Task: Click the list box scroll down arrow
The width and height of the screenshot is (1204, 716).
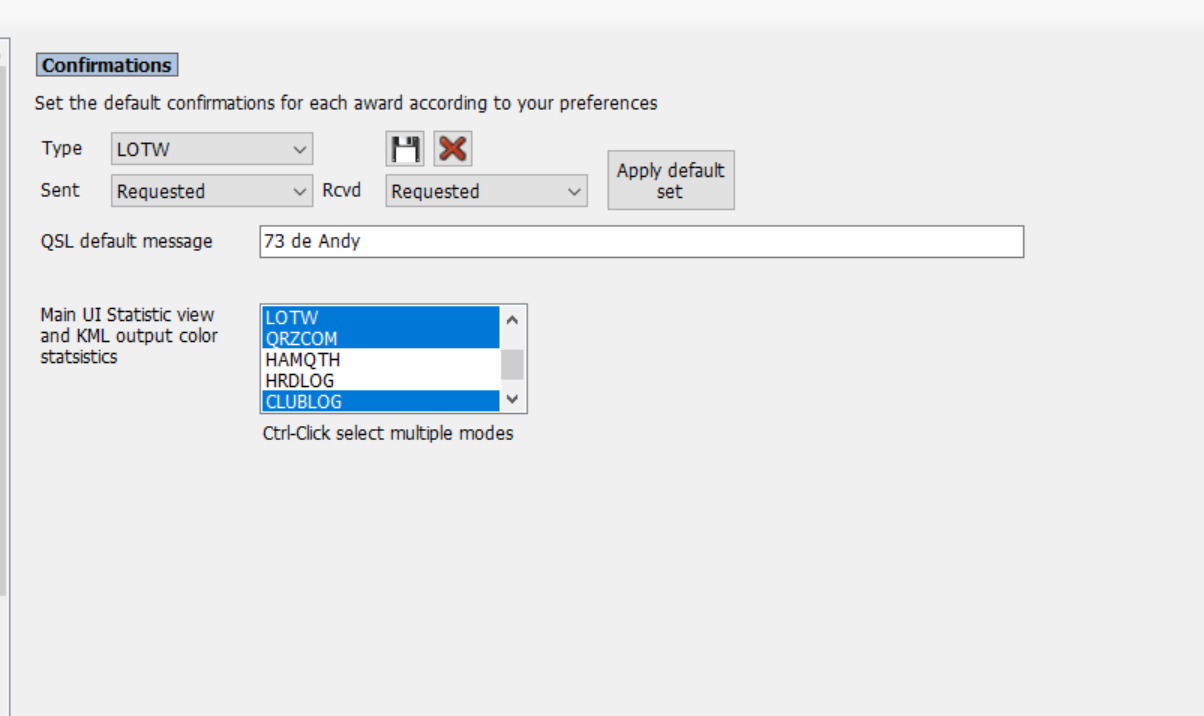Action: point(513,398)
